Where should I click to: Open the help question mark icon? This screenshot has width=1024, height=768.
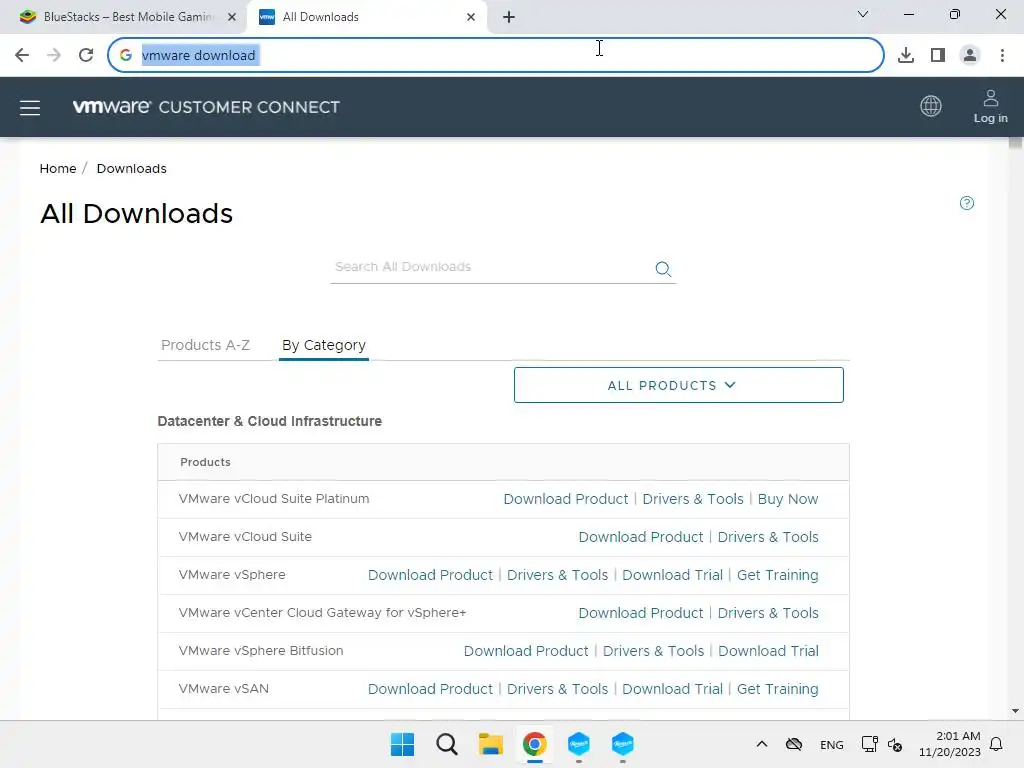[x=967, y=203]
